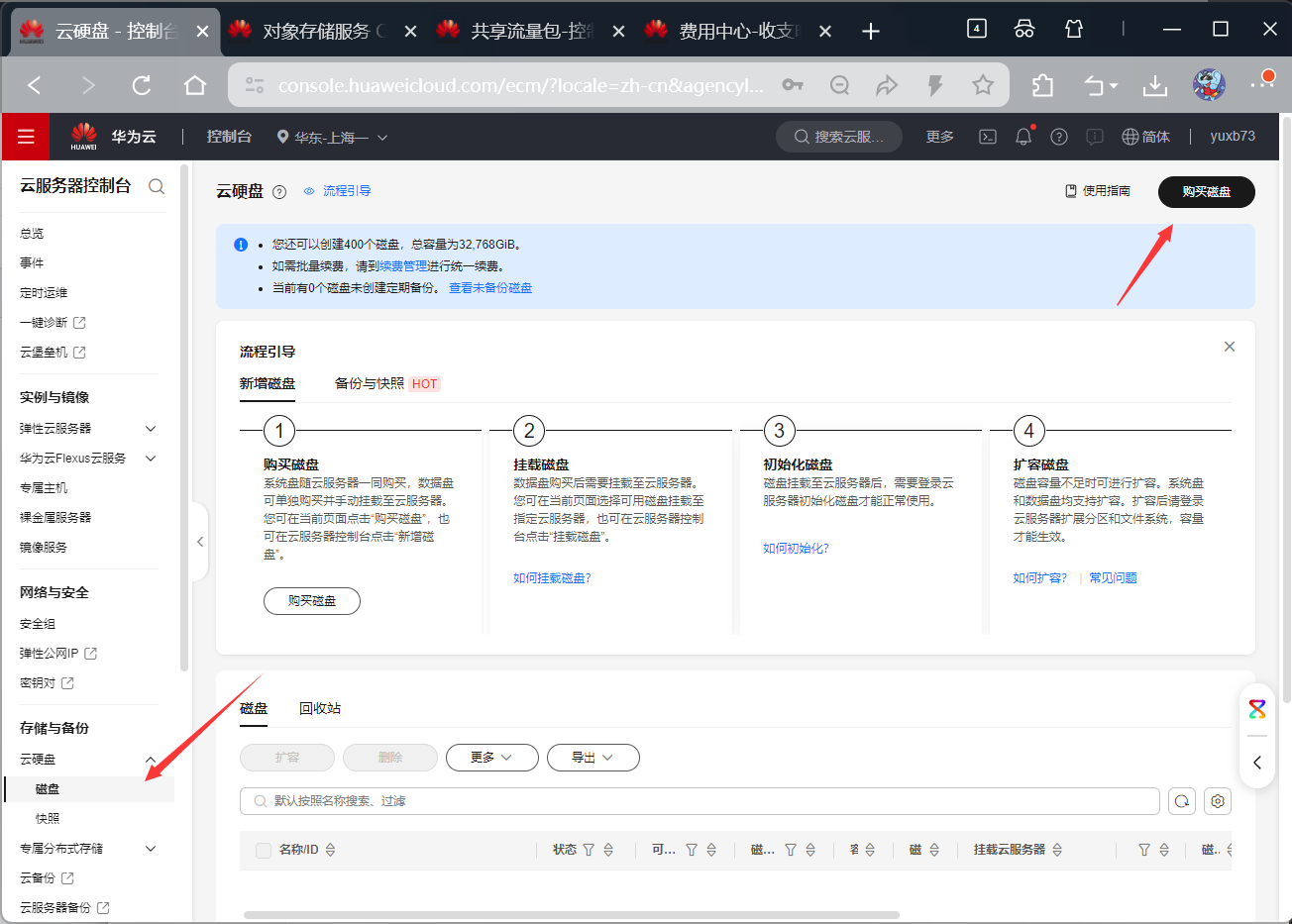Screen dimensions: 1292x924
Task: Click the zoom-out magnifier in address bar
Action: coord(840,85)
